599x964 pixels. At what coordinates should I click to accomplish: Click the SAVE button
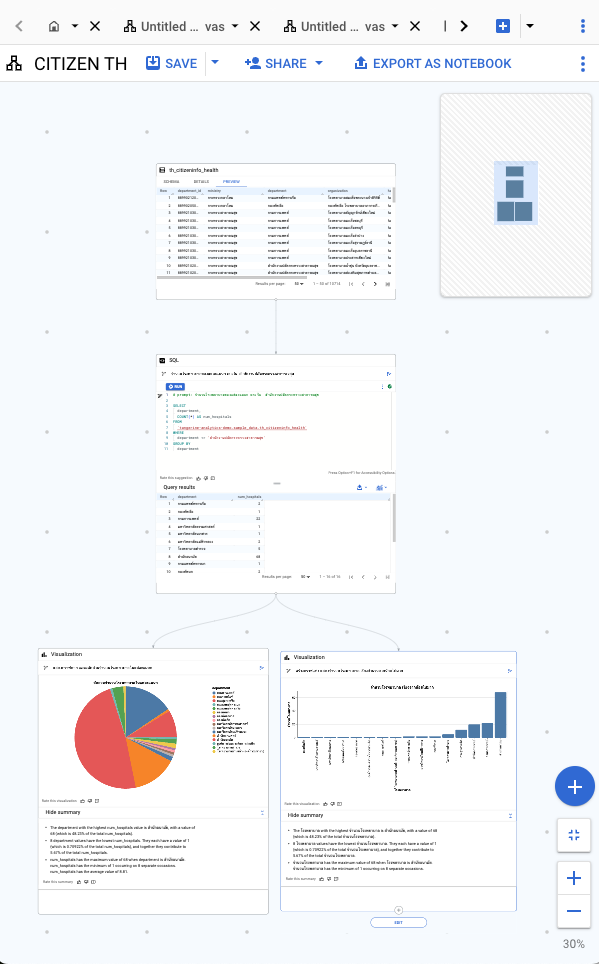(x=171, y=63)
